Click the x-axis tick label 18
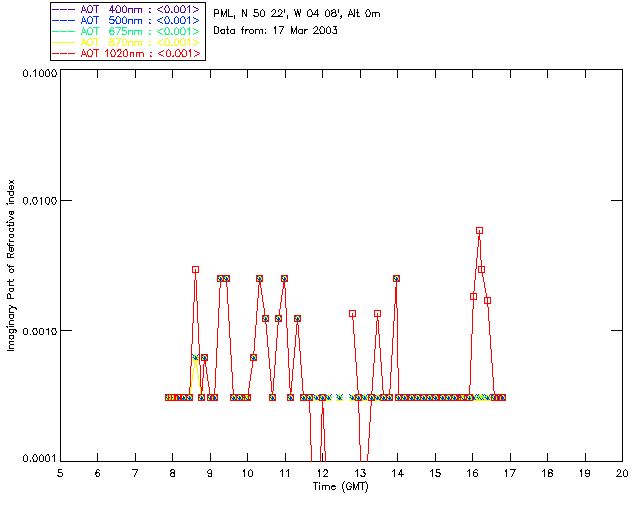This screenshot has width=640, height=512. click(x=547, y=473)
